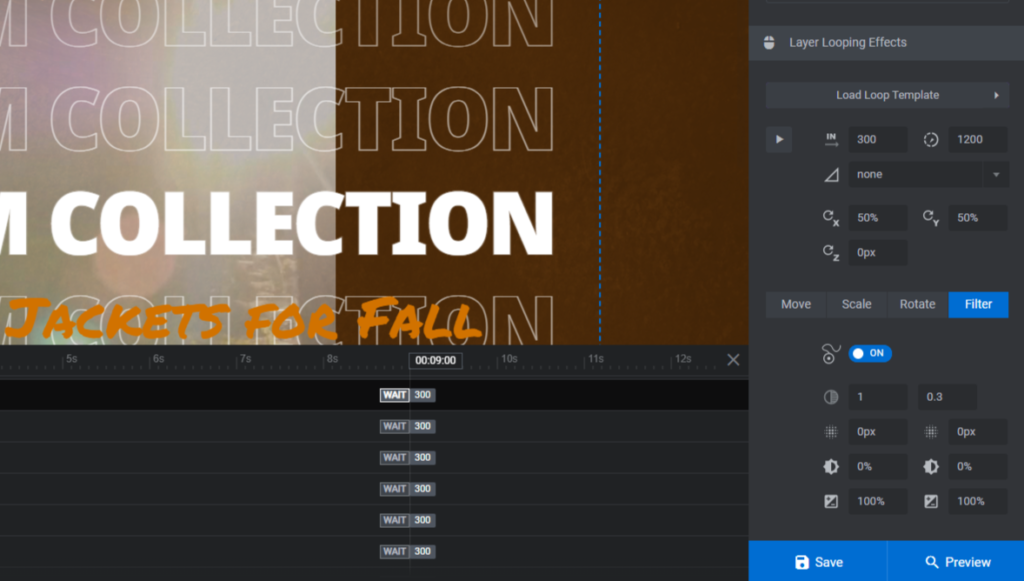Select the WAIT 300 frame in fourth row
1024x581 pixels.
pos(408,489)
